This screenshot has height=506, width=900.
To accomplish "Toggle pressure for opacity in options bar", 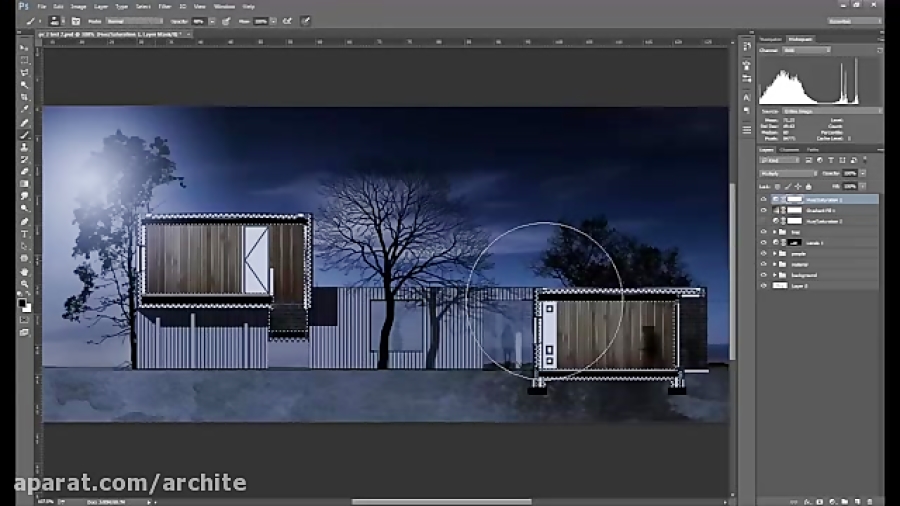I will point(226,21).
